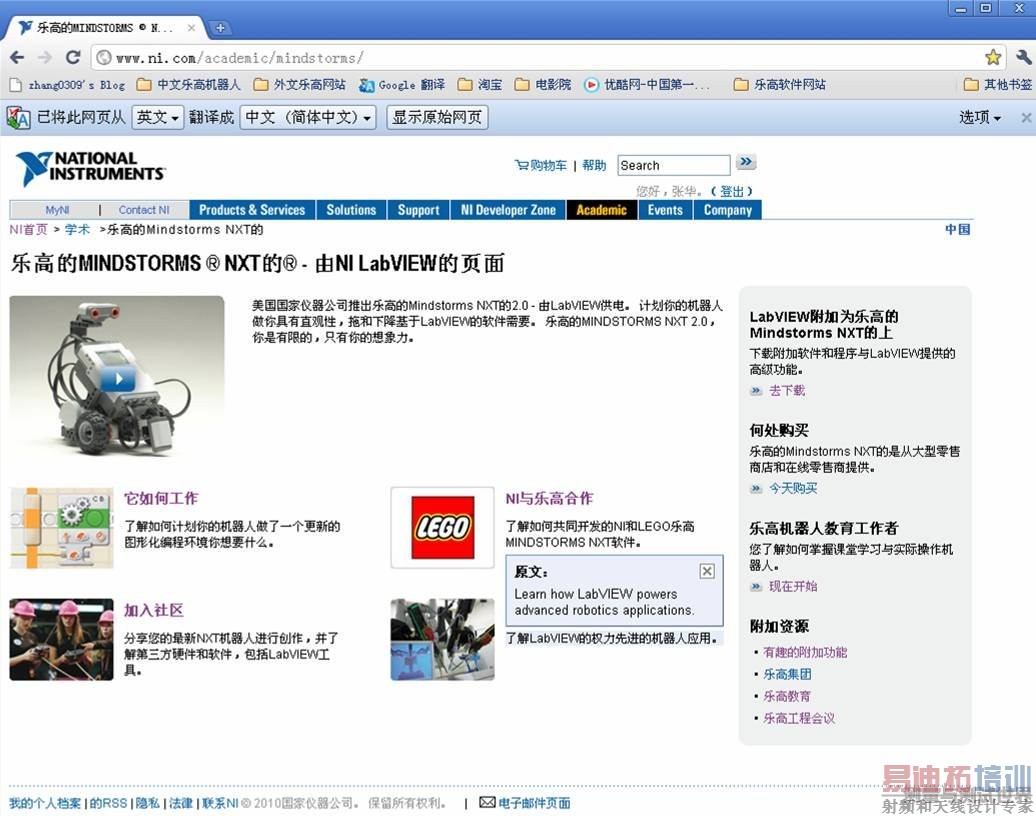Click the 它如何工作 thumbnail image

click(61, 528)
